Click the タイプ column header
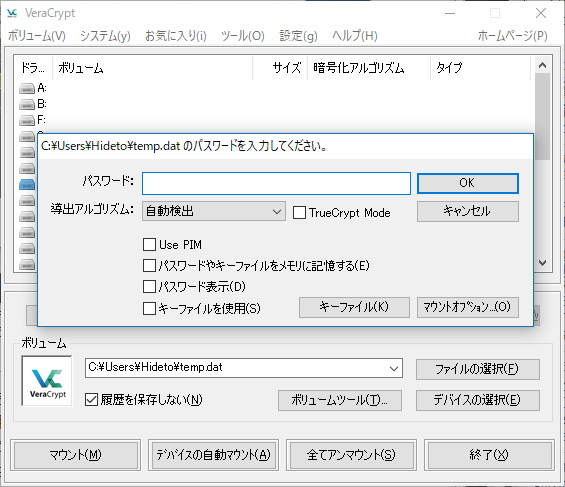Viewport: 565px width, 487px height. [480, 68]
